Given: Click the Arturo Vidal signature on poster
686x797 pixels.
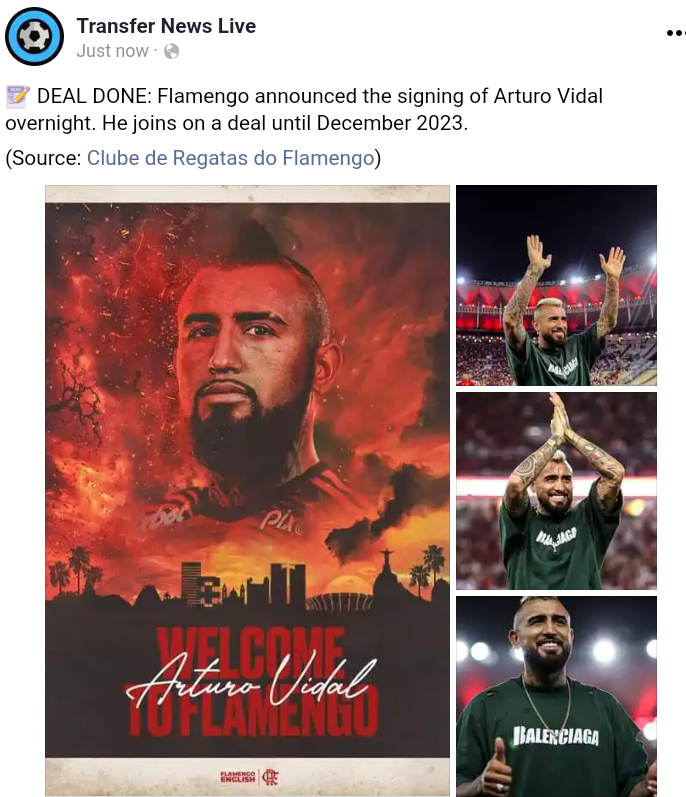Looking at the screenshot, I should click(252, 679).
